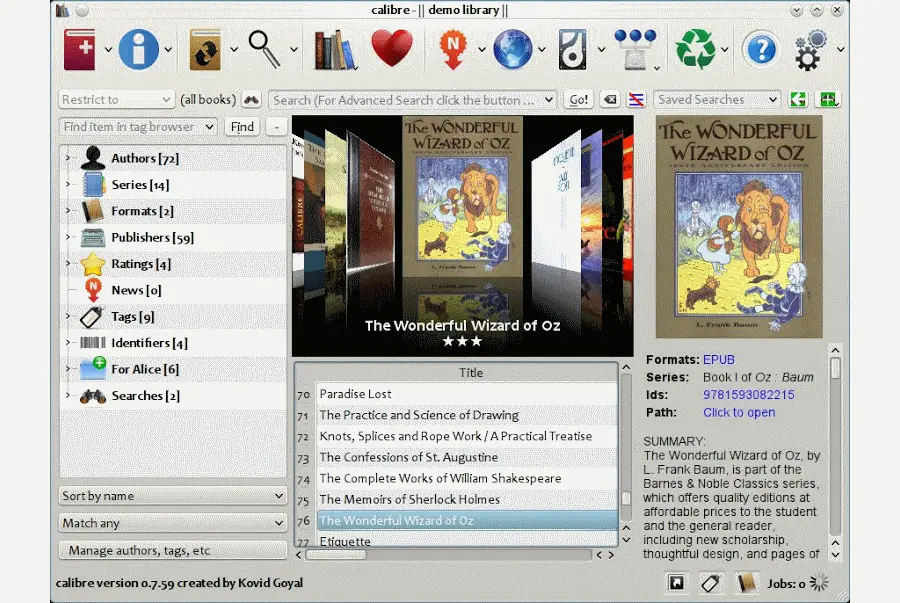The image size is (900, 603).
Task: Select the row 'Paradise Lost'
Action: (467, 394)
